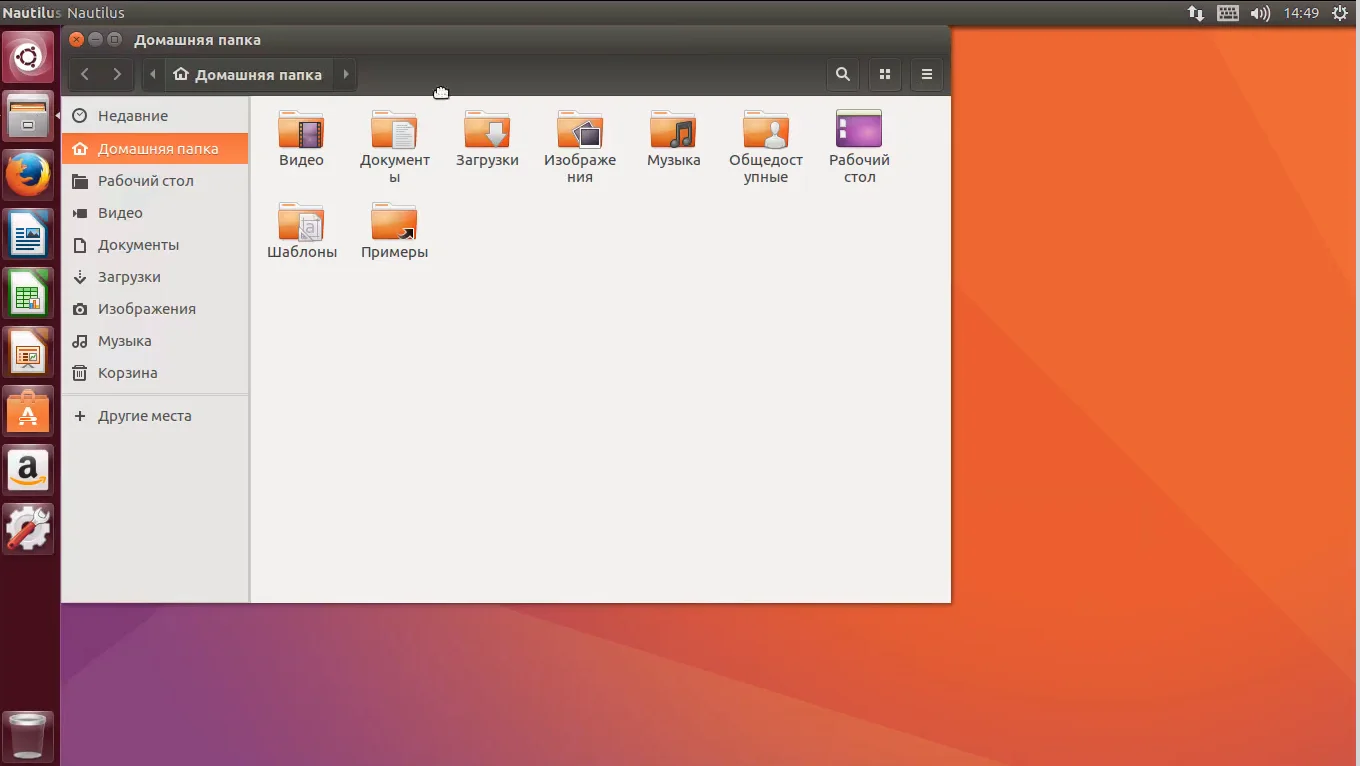Image resolution: width=1360 pixels, height=766 pixels.
Task: Select the Рабочий стол purple folder icon
Action: click(x=859, y=132)
